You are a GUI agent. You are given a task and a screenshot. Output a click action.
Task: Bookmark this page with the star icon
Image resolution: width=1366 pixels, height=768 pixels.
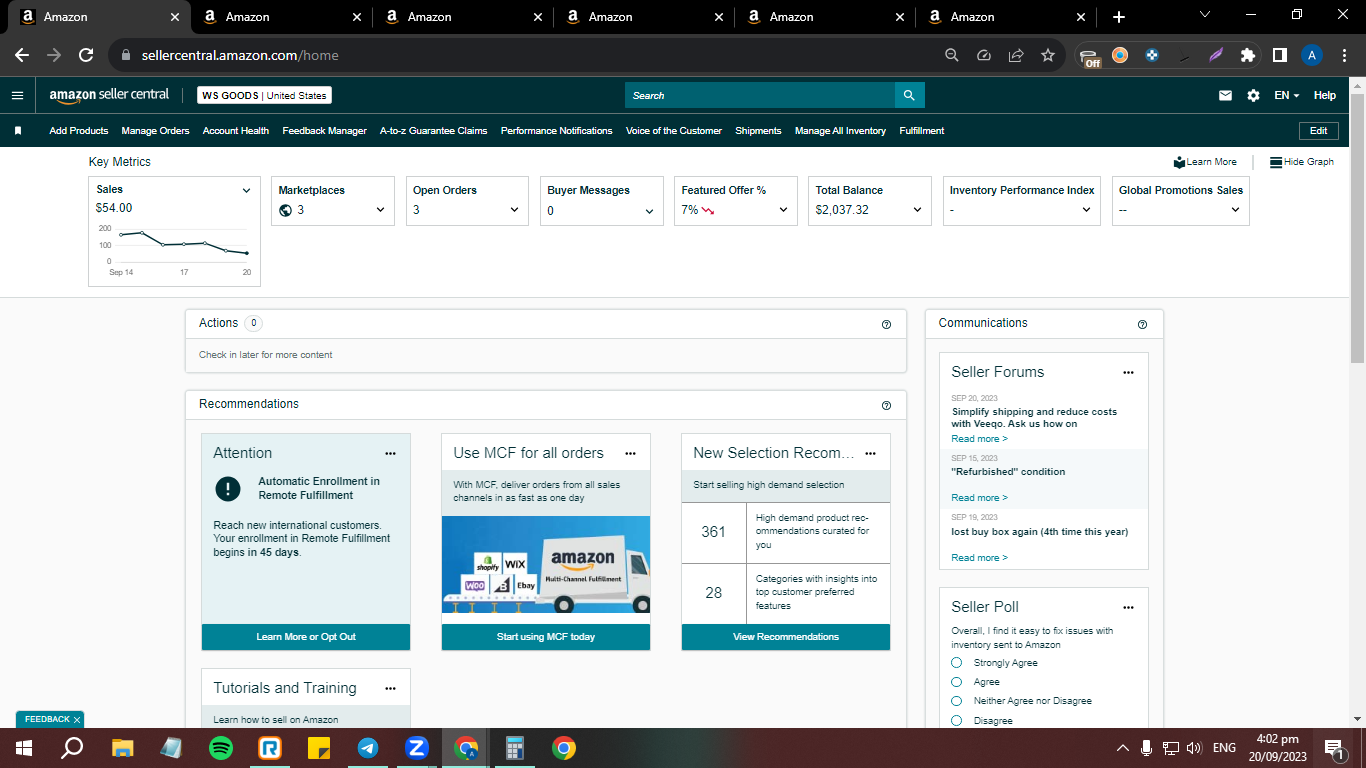click(1047, 55)
